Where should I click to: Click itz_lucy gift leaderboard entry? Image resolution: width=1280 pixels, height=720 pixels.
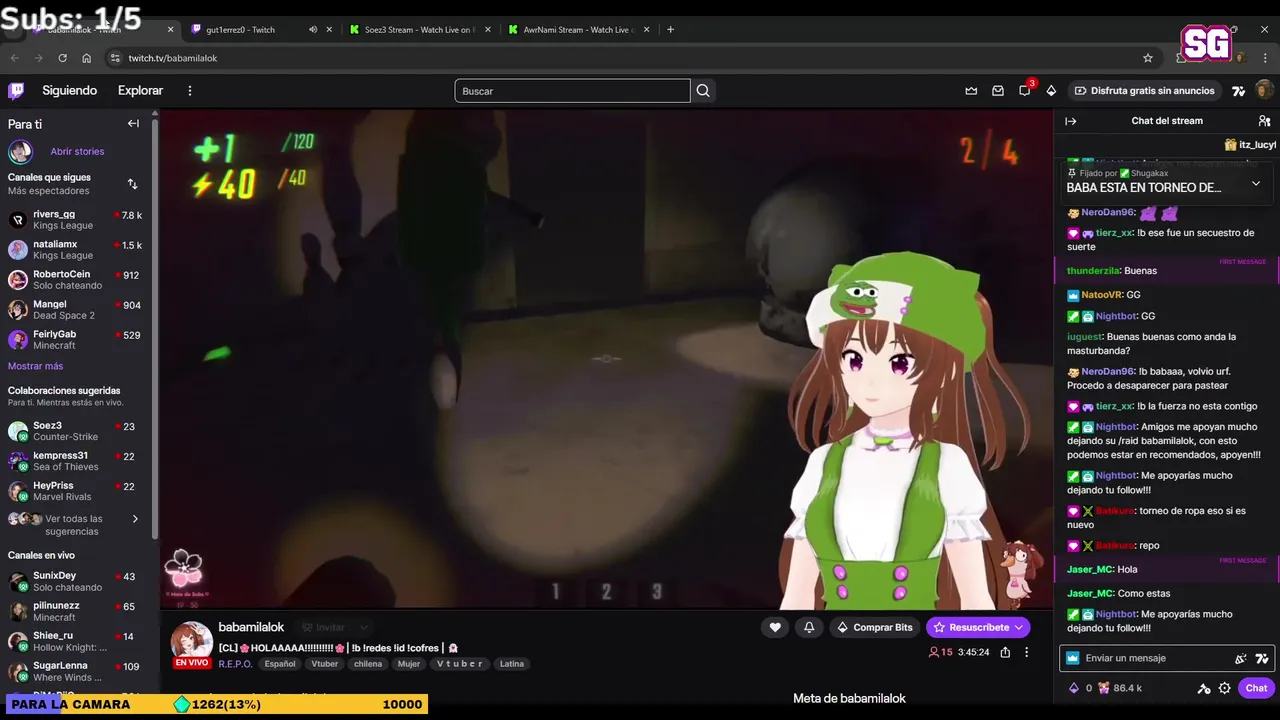1250,145
